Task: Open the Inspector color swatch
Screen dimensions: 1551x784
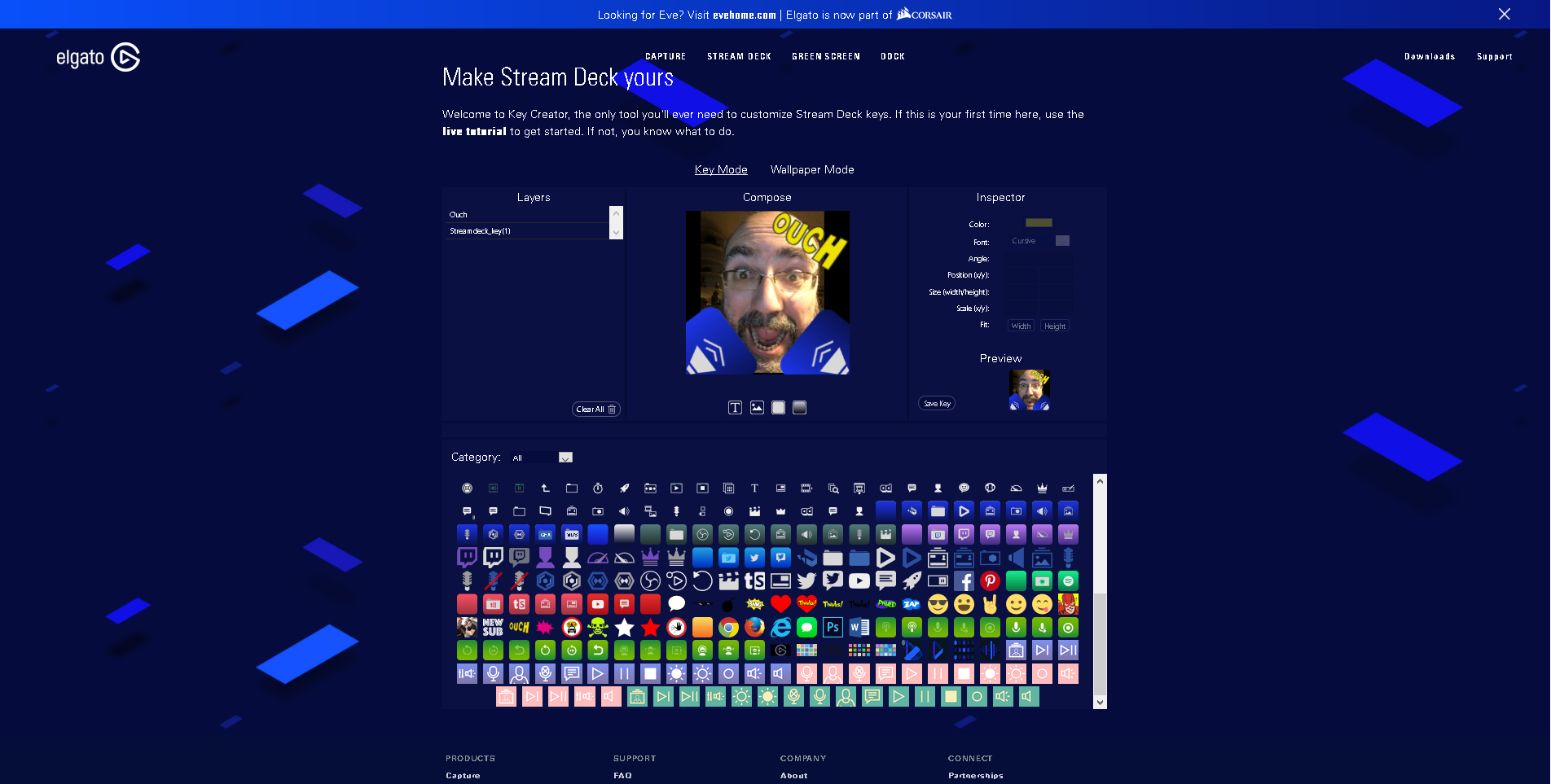Action: pyautogui.click(x=1039, y=223)
